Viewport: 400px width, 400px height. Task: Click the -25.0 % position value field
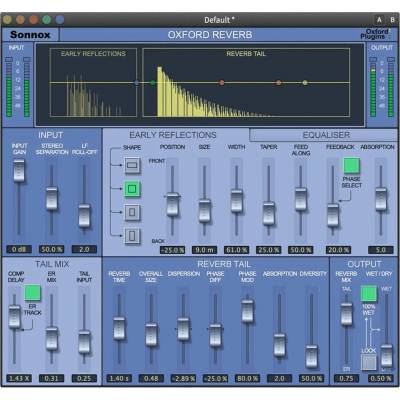172,250
